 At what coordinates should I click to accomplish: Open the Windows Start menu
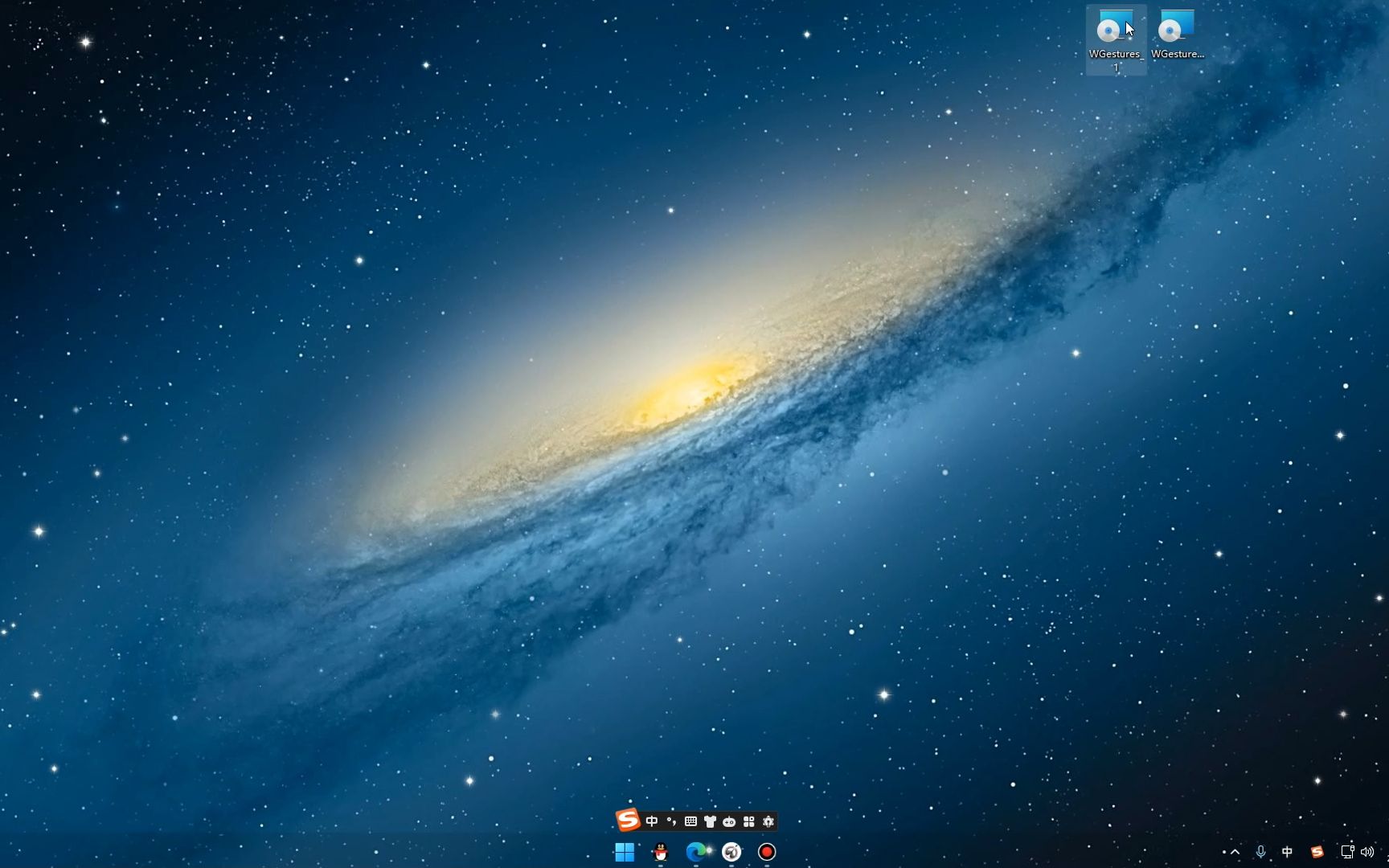point(625,852)
